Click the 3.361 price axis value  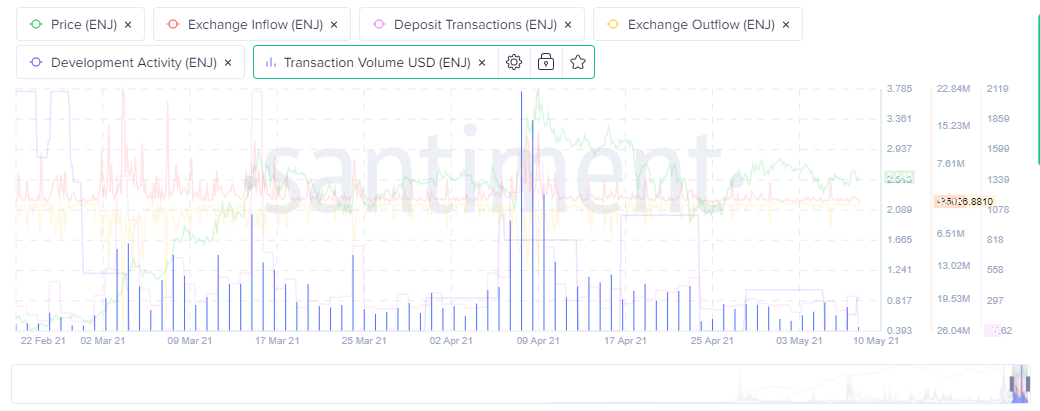tap(900, 119)
